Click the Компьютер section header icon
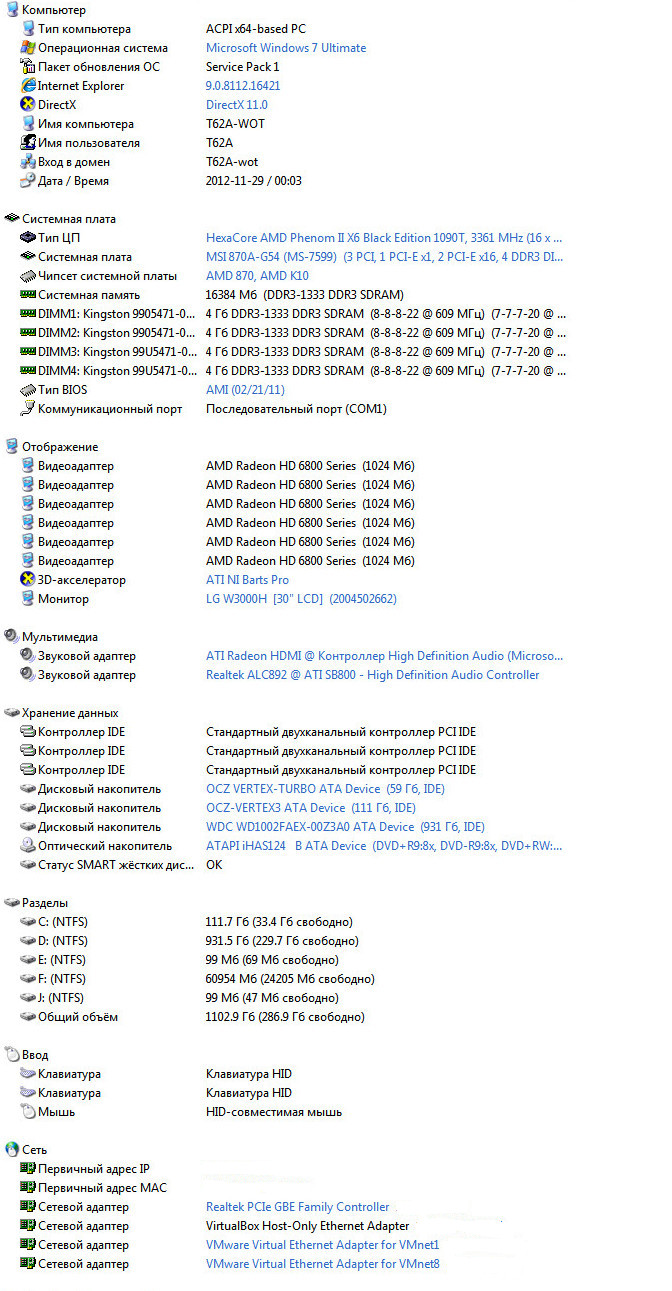The height and width of the screenshot is (1291, 672). (12, 10)
